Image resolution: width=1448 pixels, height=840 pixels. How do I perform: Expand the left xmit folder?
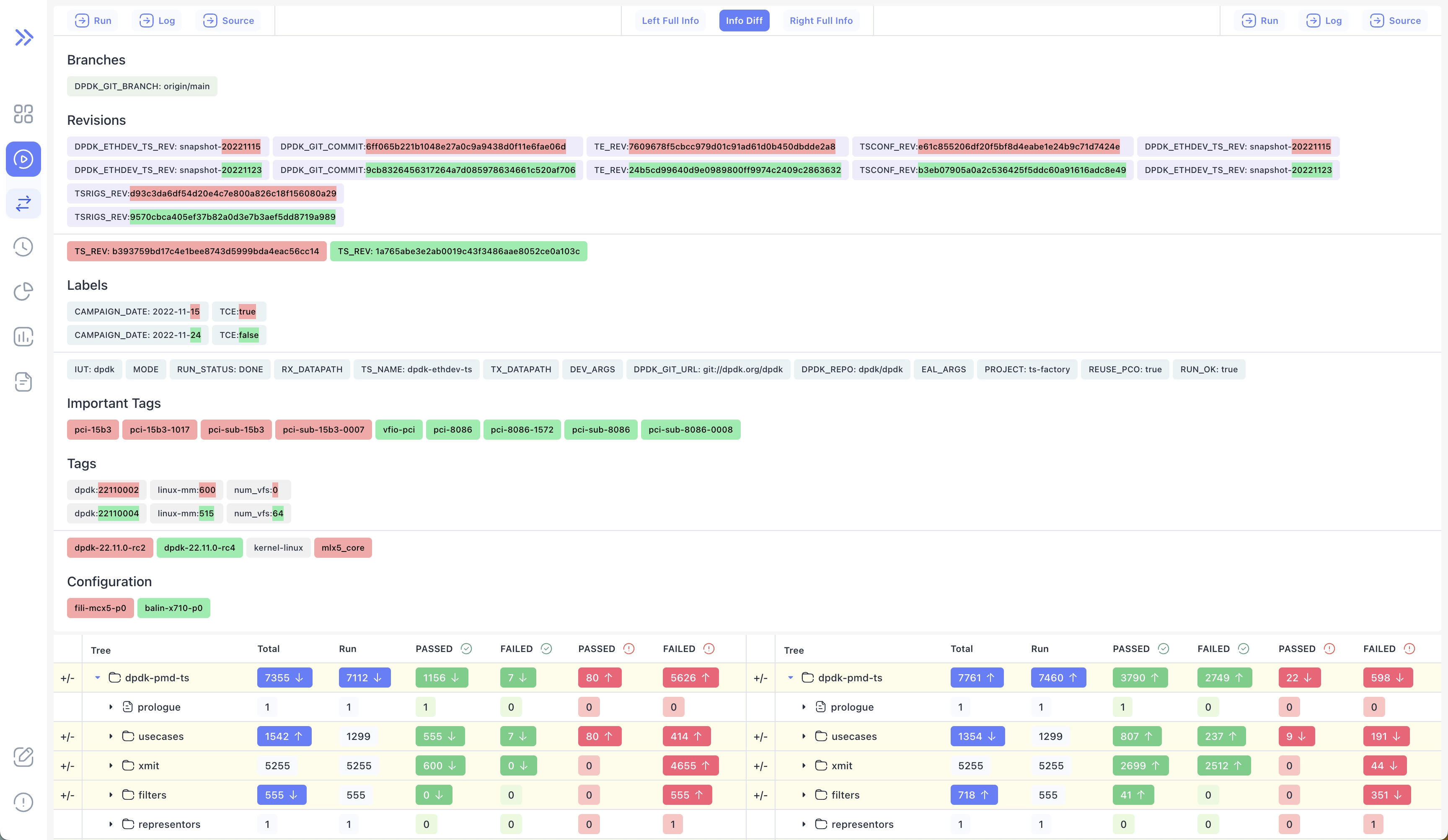coord(111,766)
